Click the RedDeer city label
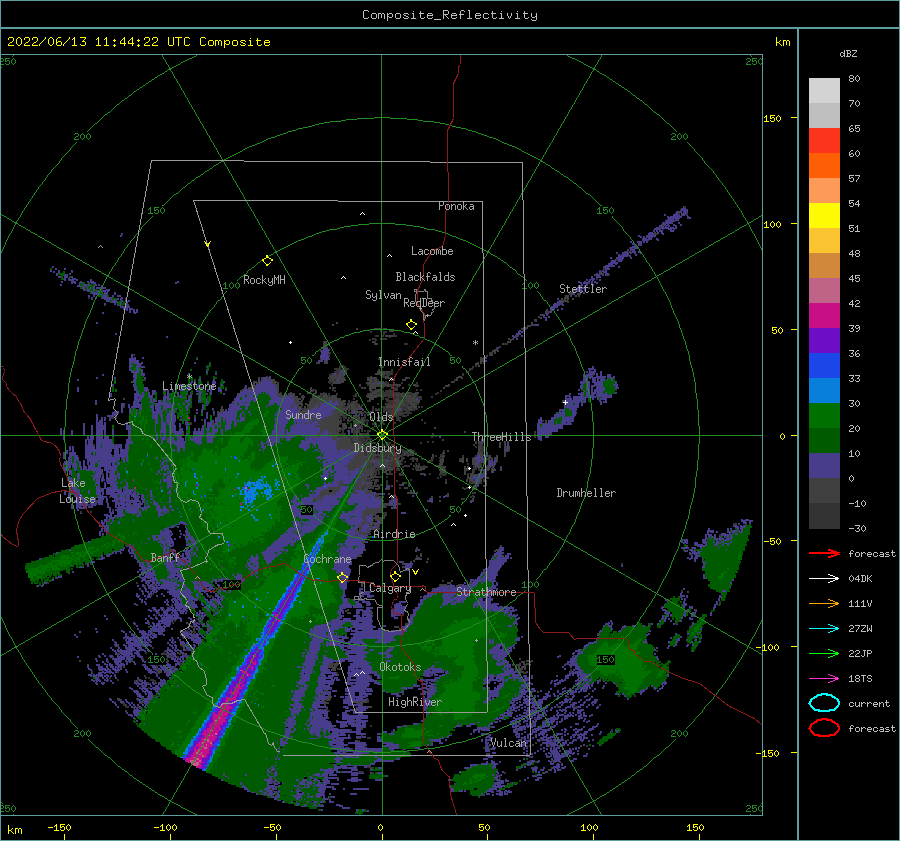Viewport: 900px width, 841px height. point(424,303)
